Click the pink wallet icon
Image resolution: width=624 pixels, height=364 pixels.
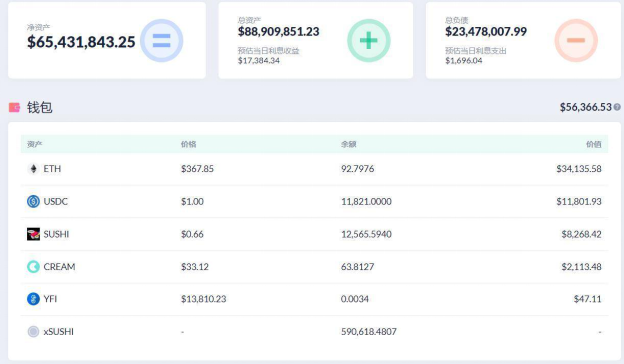[14, 107]
